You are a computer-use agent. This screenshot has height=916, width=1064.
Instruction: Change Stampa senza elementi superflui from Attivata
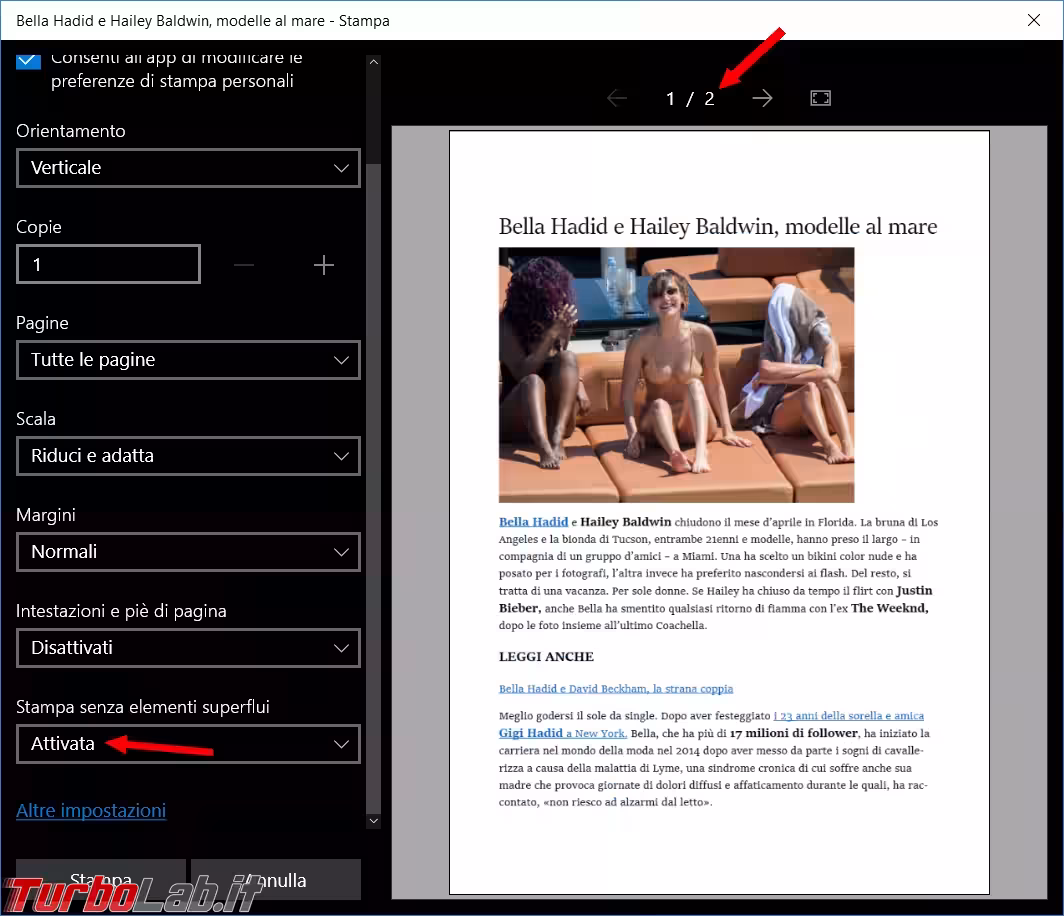click(x=188, y=744)
